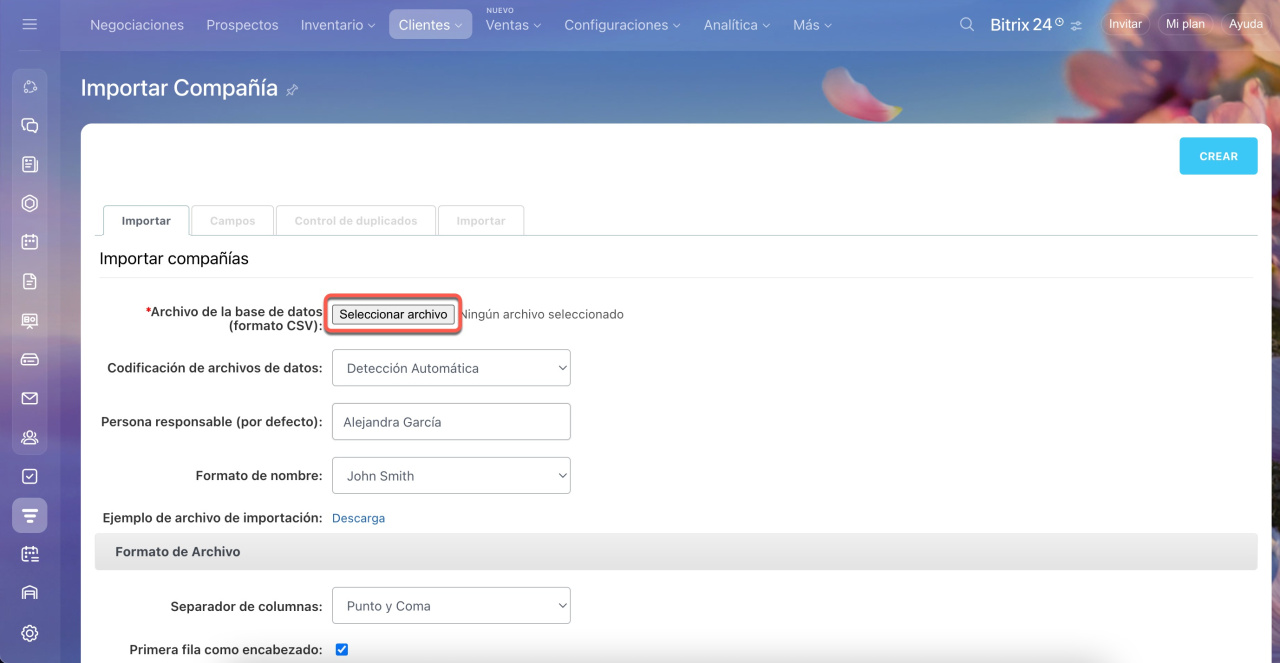Click the search magnifier icon in header

coord(966,24)
